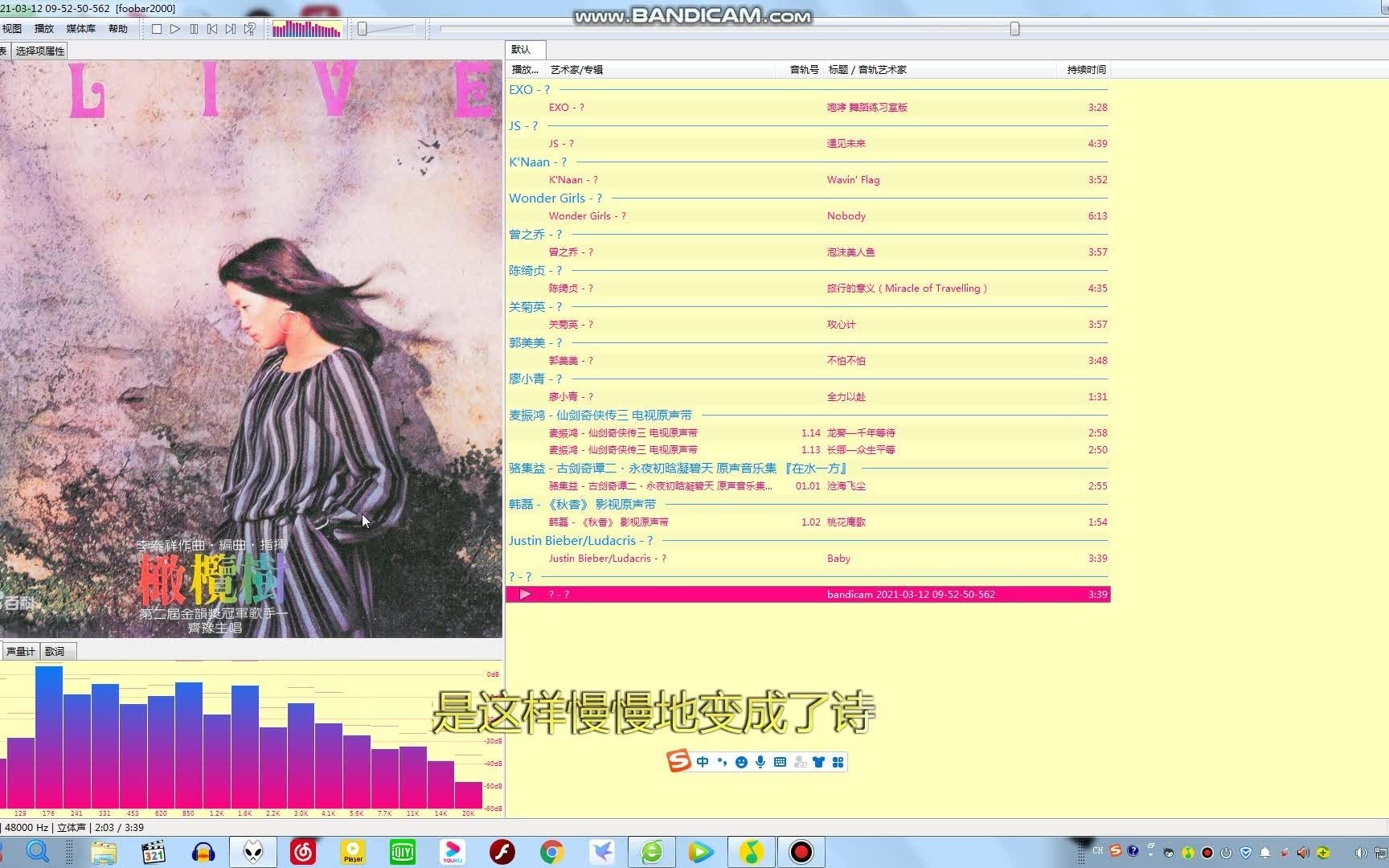Open the 播放 (Playback) menu
This screenshot has width=1389, height=868.
coord(44,29)
